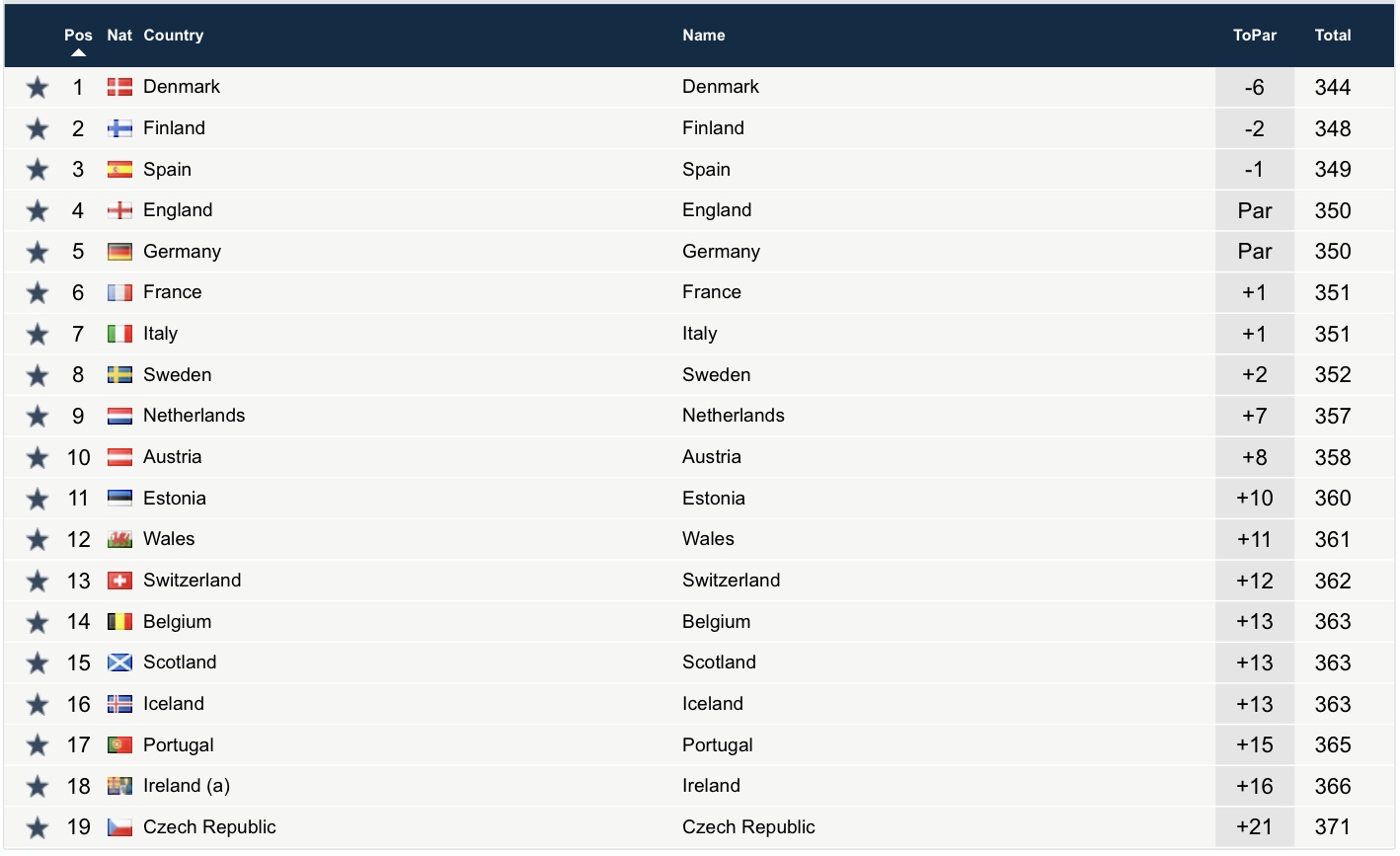Click the sort arrow under Pos
Viewport: 1400px width, 856px height.
point(78,52)
